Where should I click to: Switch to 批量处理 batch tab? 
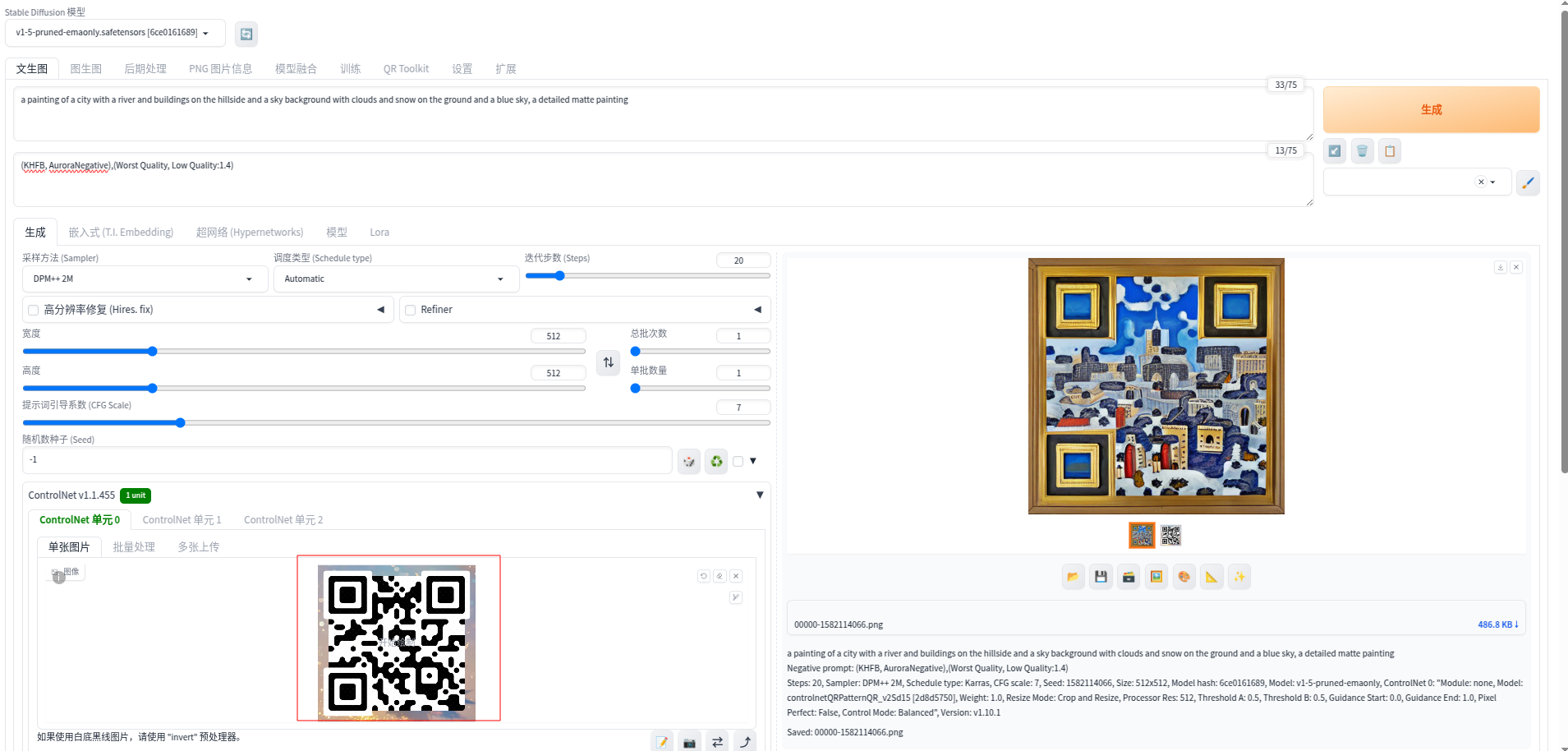click(134, 547)
